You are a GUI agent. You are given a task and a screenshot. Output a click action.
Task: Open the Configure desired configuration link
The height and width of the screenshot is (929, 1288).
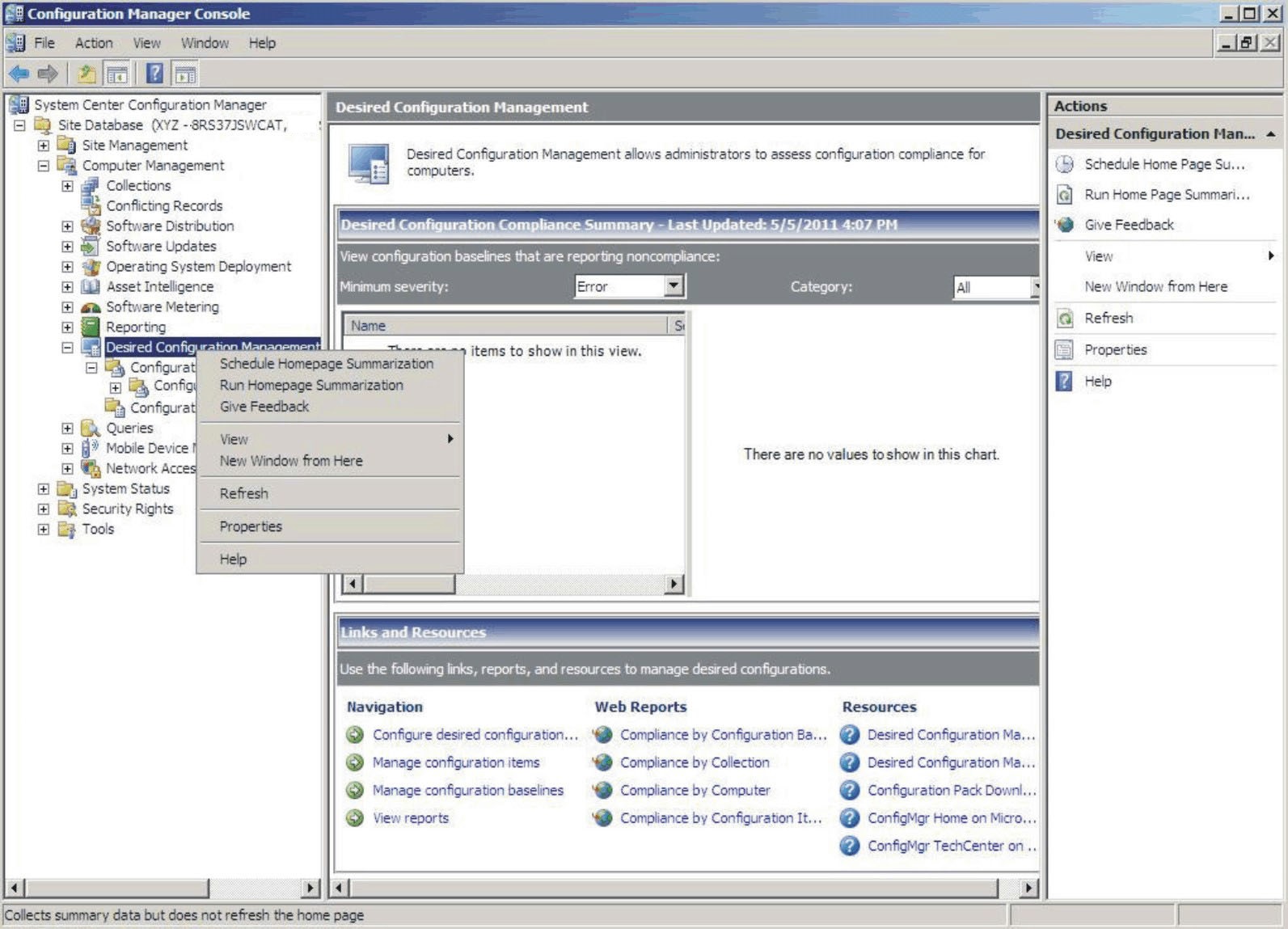click(x=475, y=735)
